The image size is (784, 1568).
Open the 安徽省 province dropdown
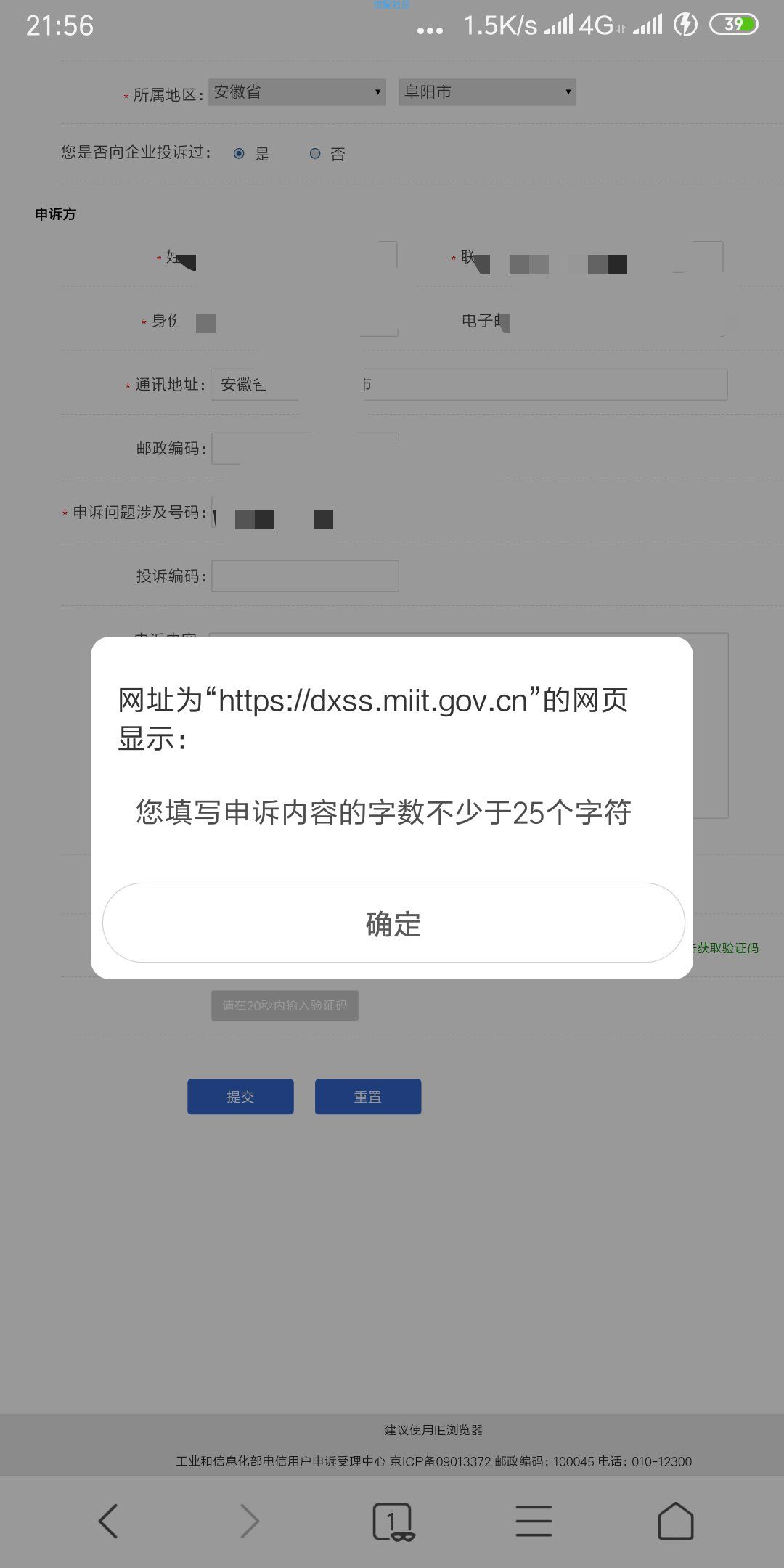[x=298, y=92]
